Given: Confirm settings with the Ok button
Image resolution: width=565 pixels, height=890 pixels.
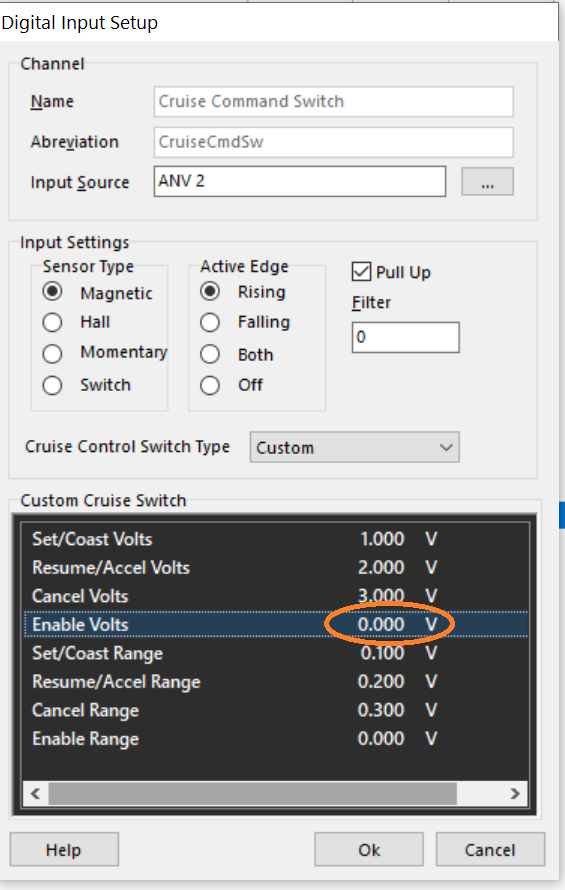Looking at the screenshot, I should (369, 850).
